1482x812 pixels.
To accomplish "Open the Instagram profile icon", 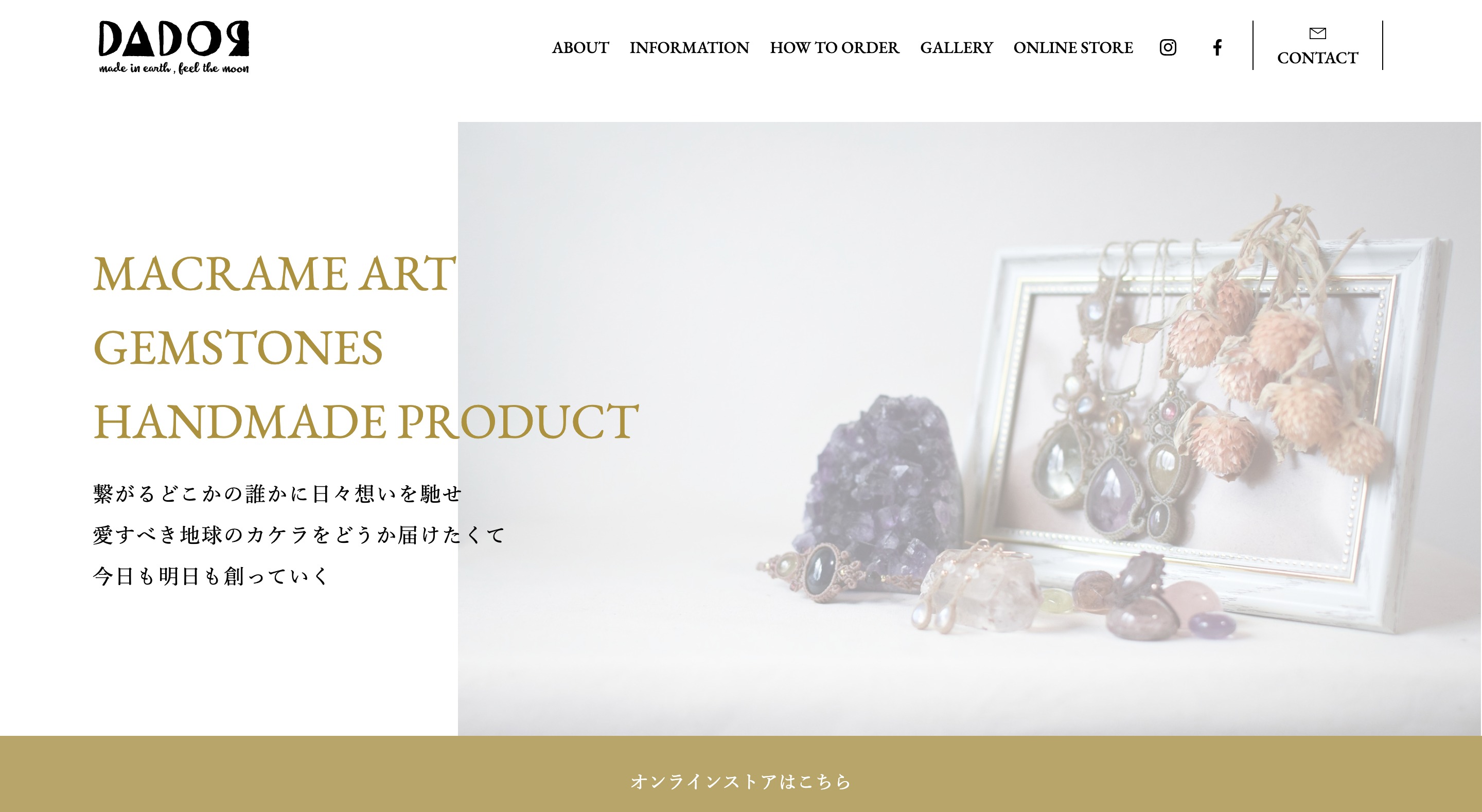I will (x=1167, y=47).
